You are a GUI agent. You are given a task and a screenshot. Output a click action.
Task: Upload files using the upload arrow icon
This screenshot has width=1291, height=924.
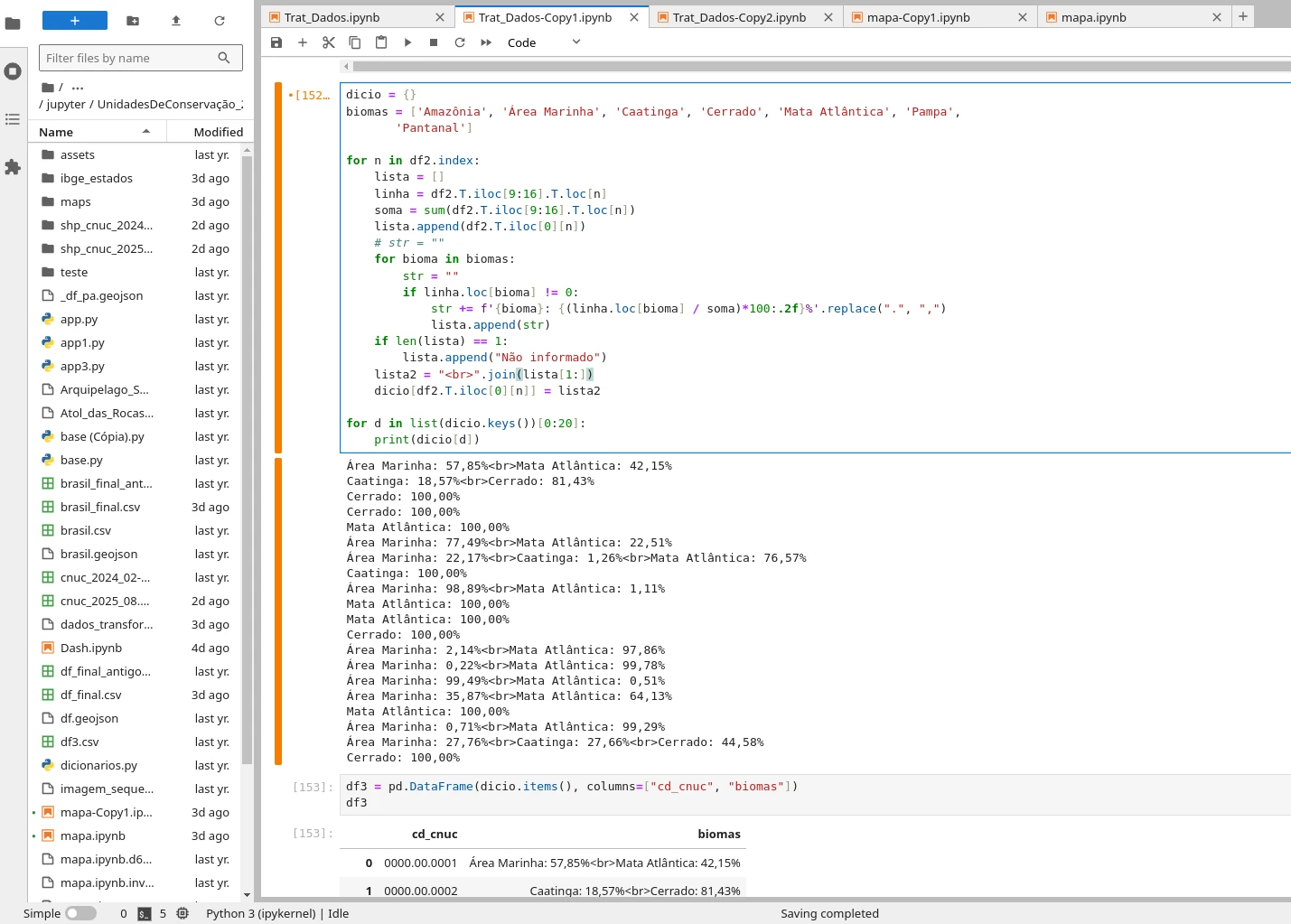tap(176, 21)
